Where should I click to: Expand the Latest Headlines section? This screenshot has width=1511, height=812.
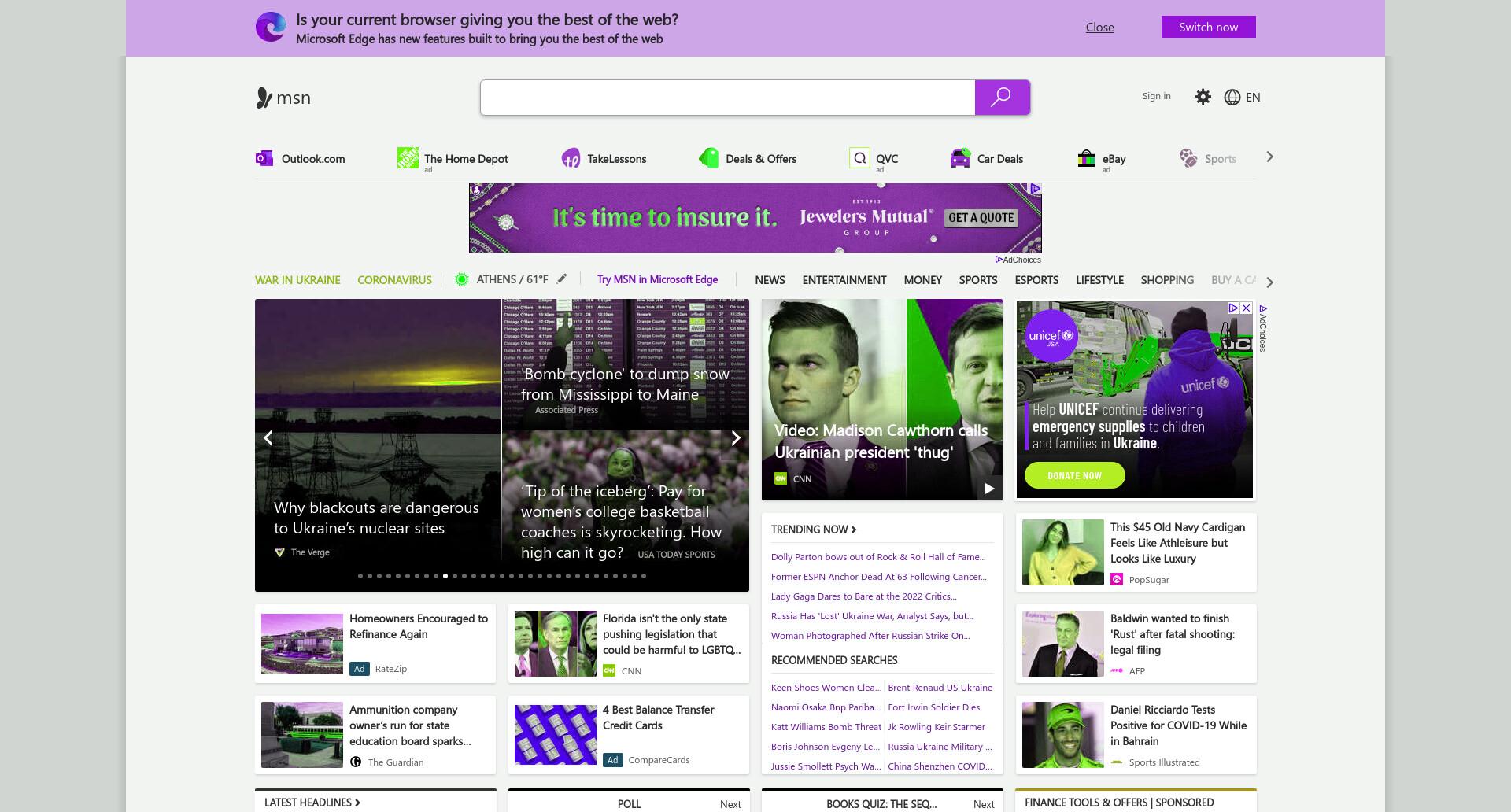312,803
